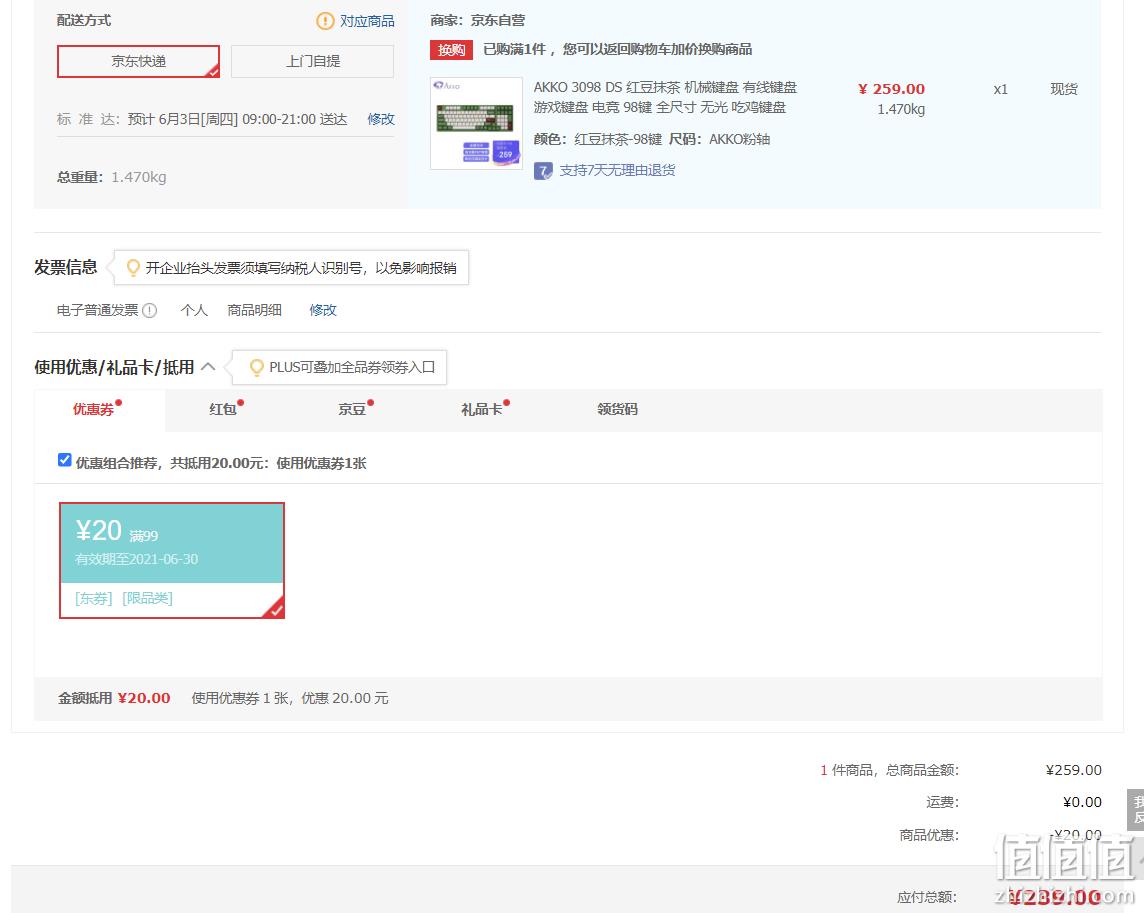
Task: Switch to the 领货码 tab
Action: click(617, 409)
